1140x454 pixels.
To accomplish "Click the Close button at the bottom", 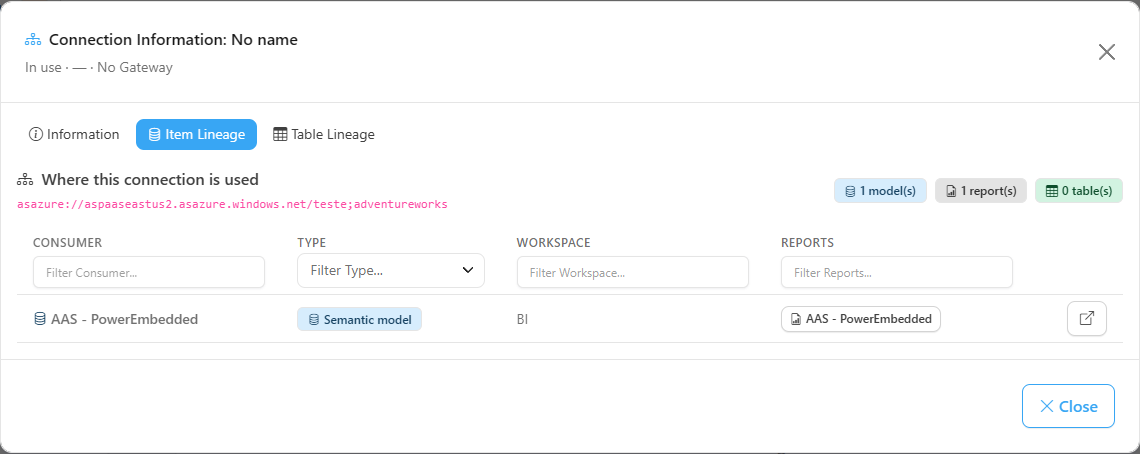I will pos(1068,406).
